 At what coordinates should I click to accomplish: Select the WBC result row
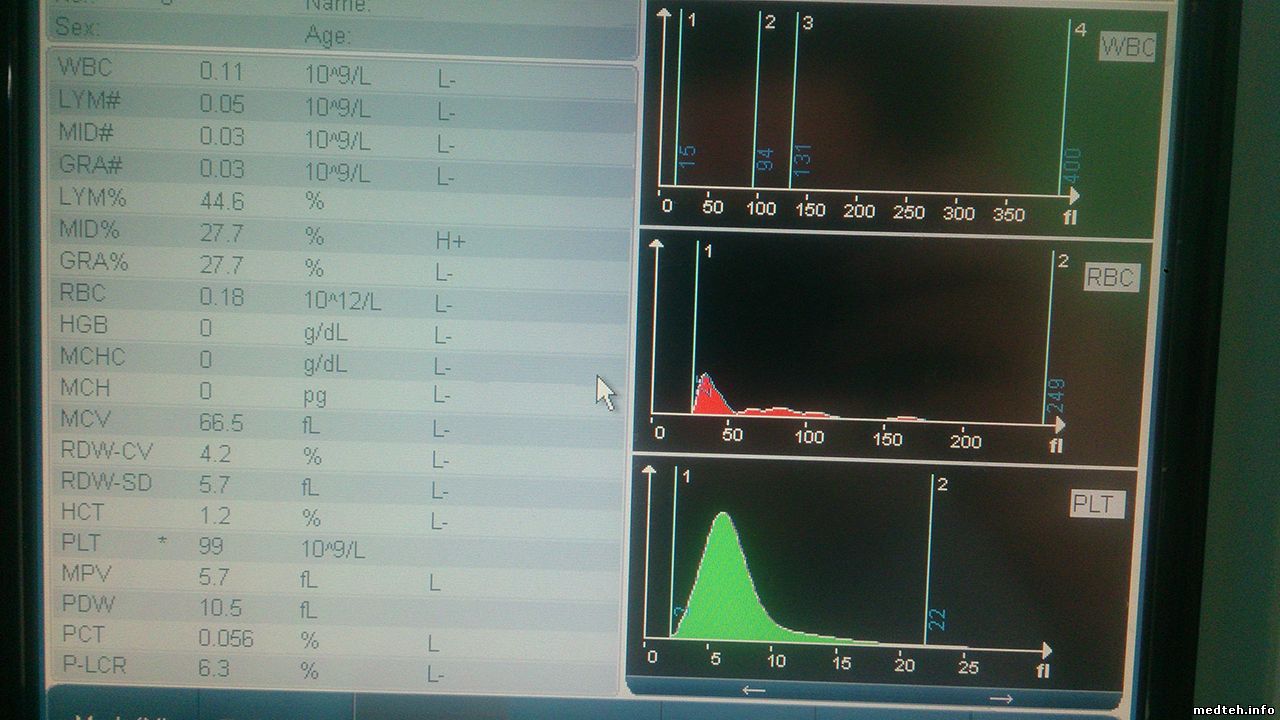click(x=340, y=72)
